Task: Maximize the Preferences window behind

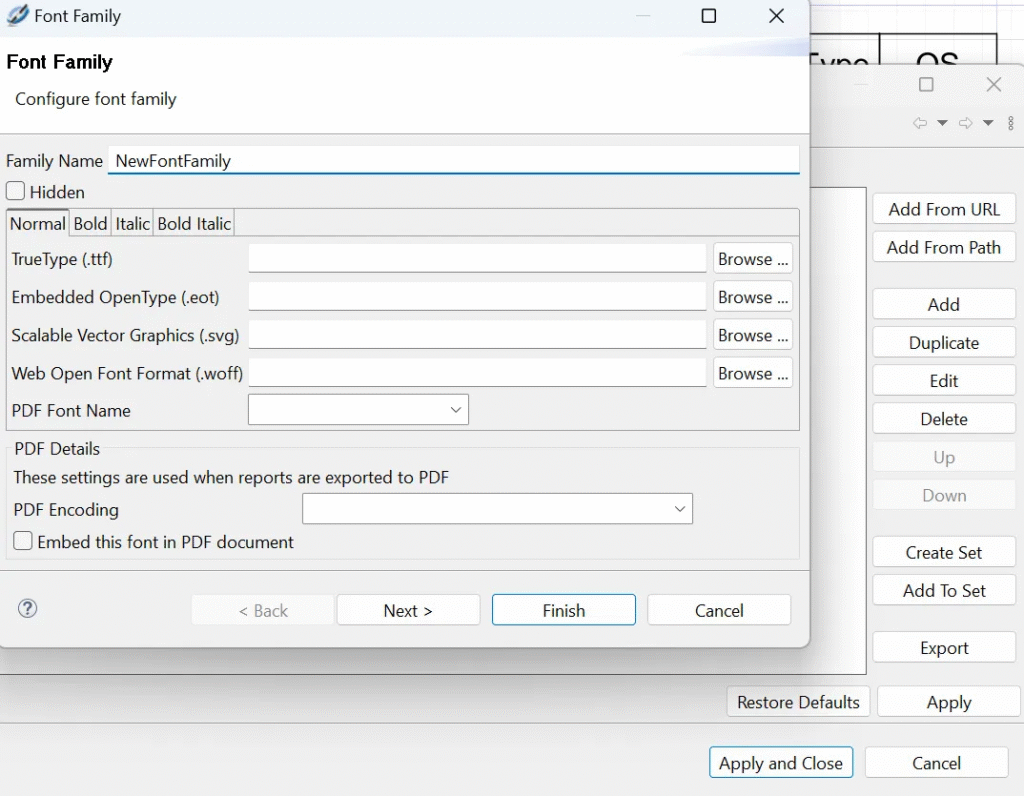Action: pyautogui.click(x=926, y=84)
